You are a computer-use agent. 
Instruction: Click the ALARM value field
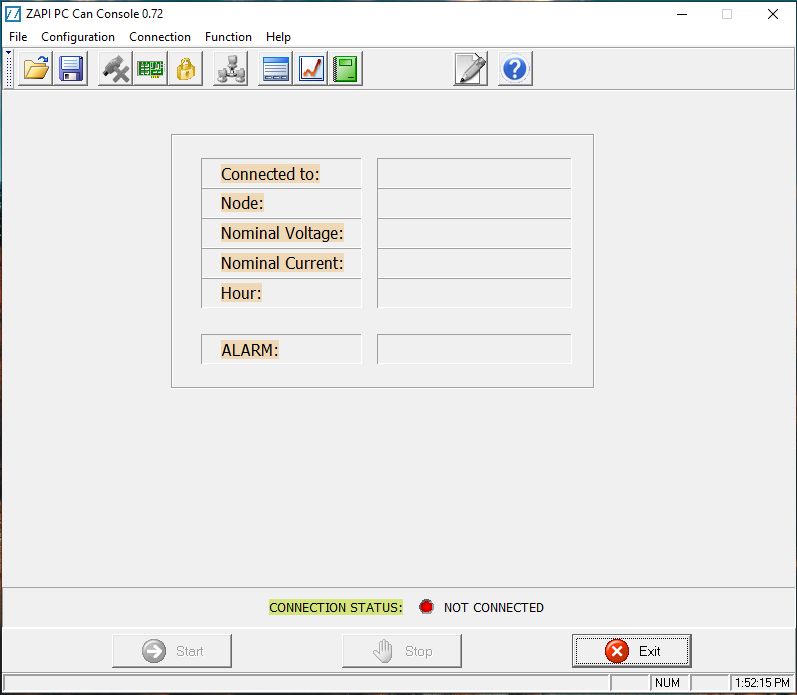[x=474, y=349]
